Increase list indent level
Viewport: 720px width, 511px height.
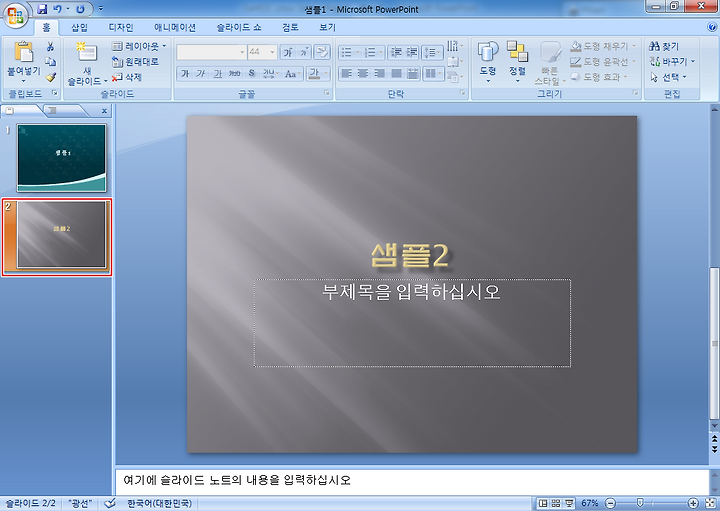412,52
